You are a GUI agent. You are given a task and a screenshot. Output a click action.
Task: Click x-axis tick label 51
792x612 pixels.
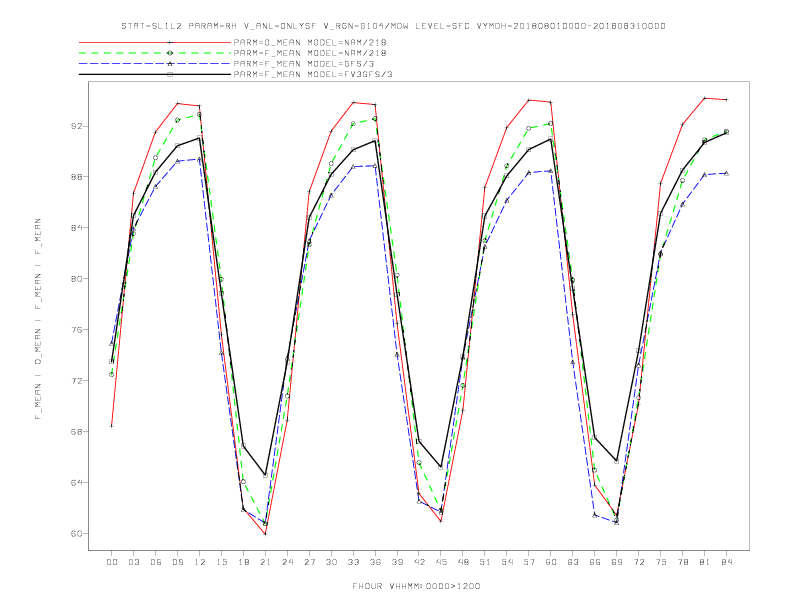(485, 562)
